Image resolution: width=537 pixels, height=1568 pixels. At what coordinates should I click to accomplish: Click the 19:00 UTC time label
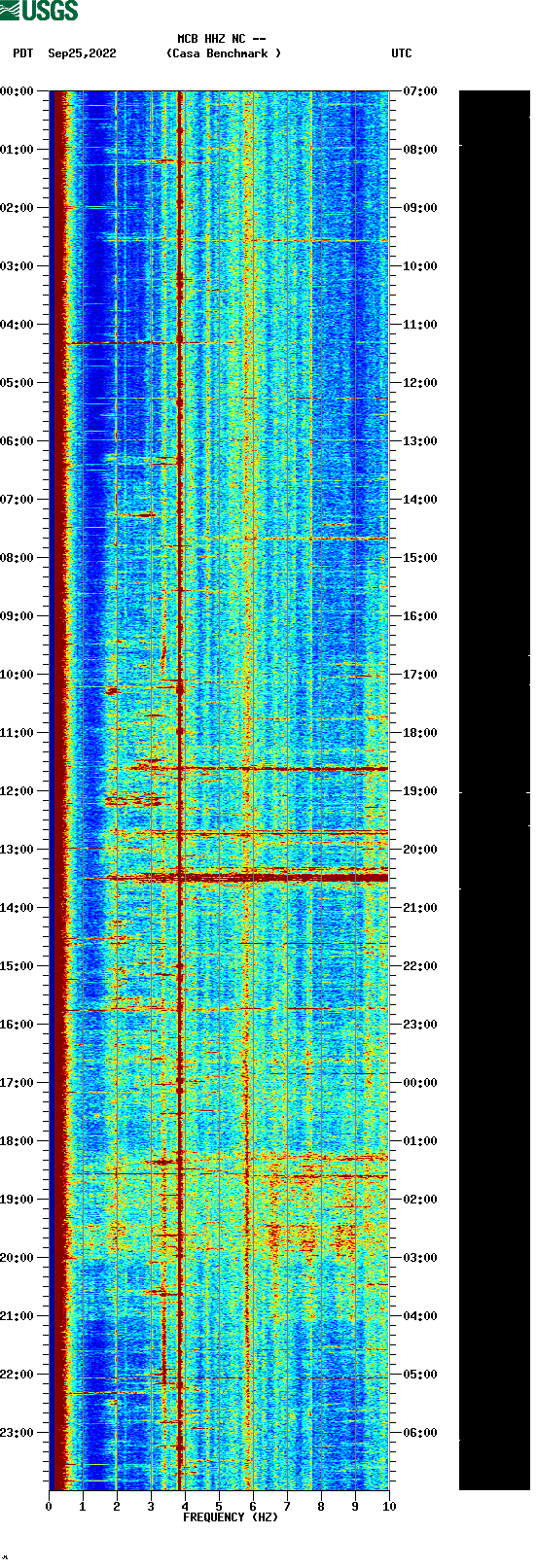click(420, 791)
